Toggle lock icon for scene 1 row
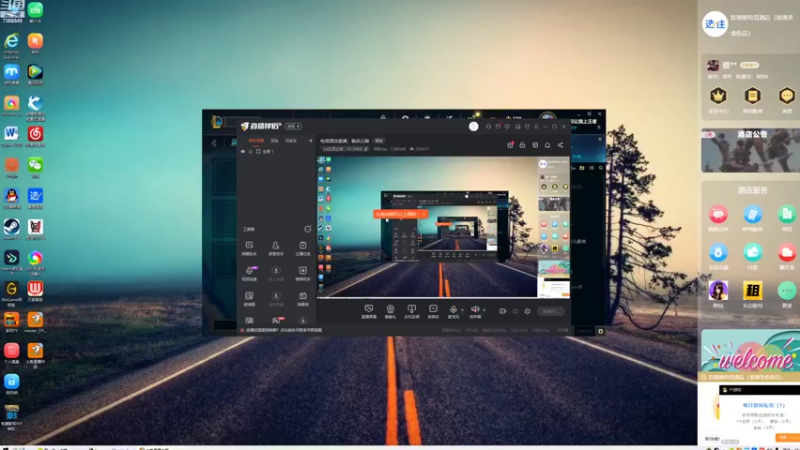 coord(251,152)
